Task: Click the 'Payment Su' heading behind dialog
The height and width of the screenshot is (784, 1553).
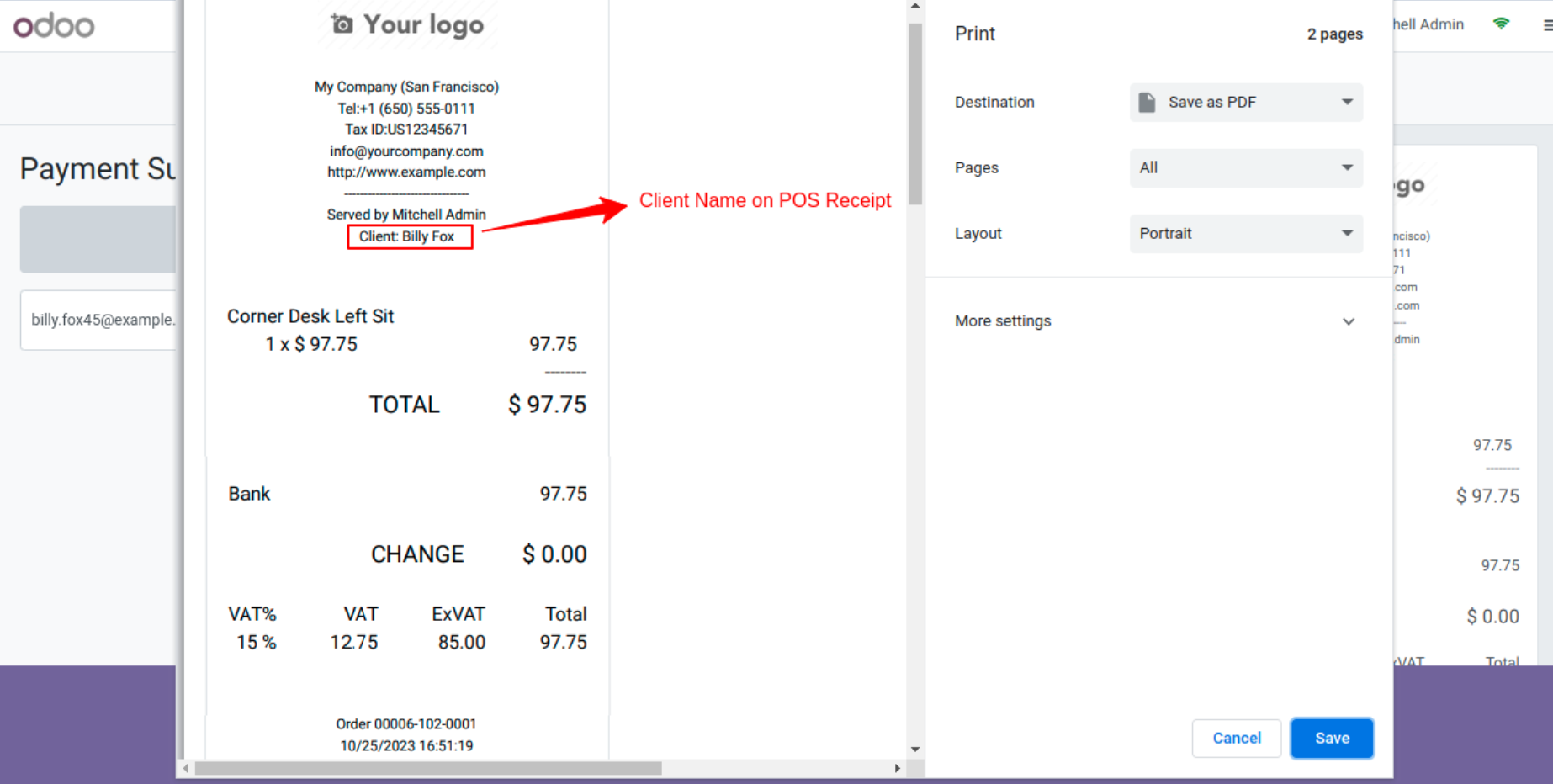Action: click(98, 169)
